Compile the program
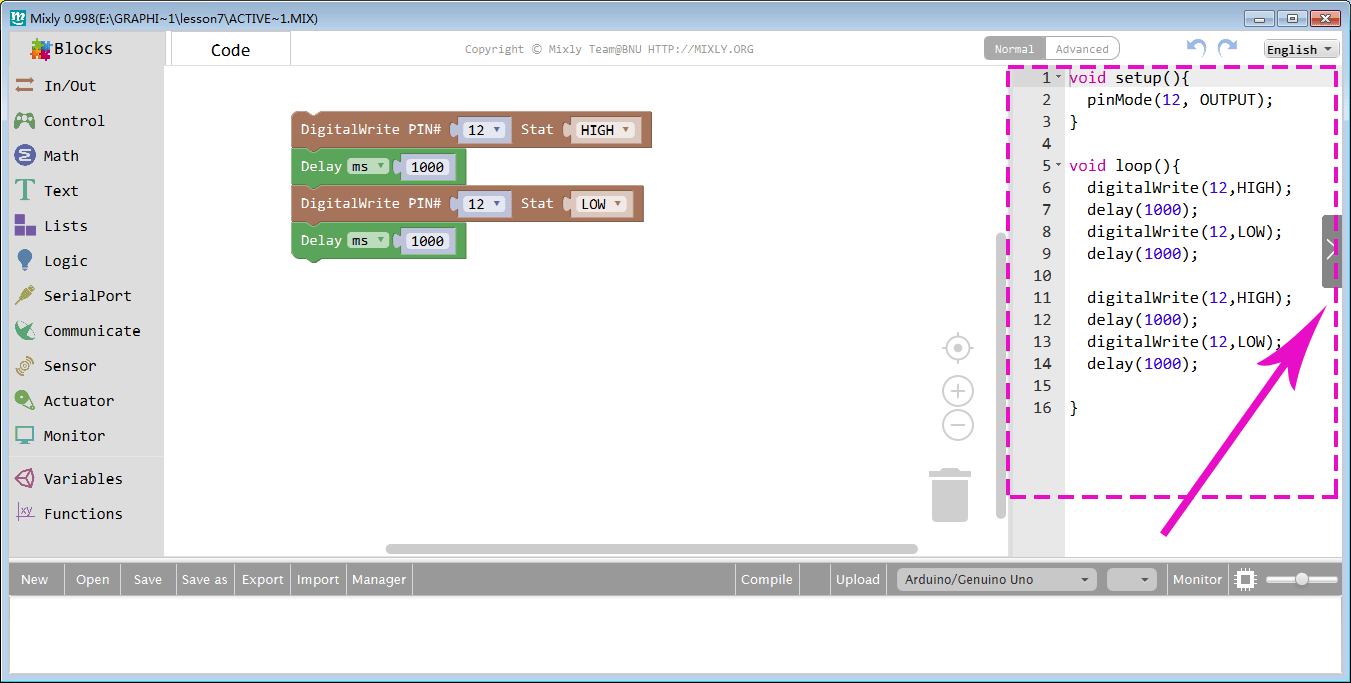This screenshot has width=1351, height=683. pyautogui.click(x=767, y=580)
